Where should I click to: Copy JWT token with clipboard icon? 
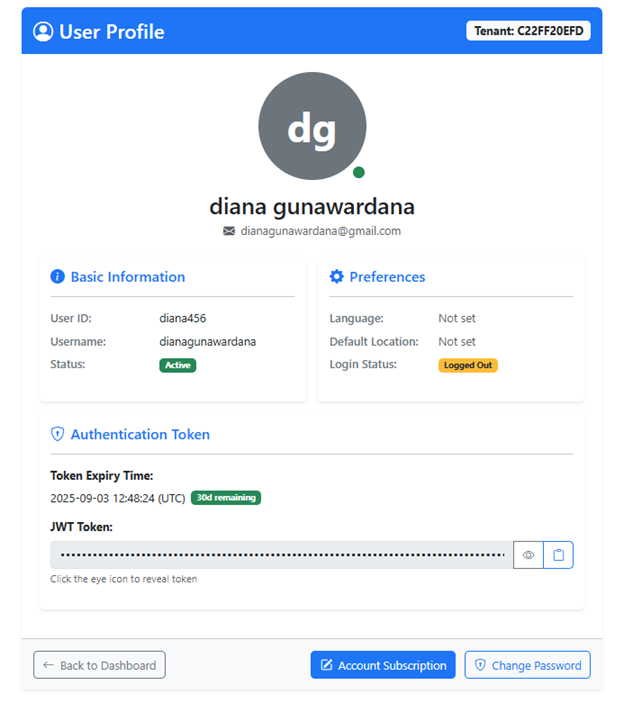coord(559,555)
